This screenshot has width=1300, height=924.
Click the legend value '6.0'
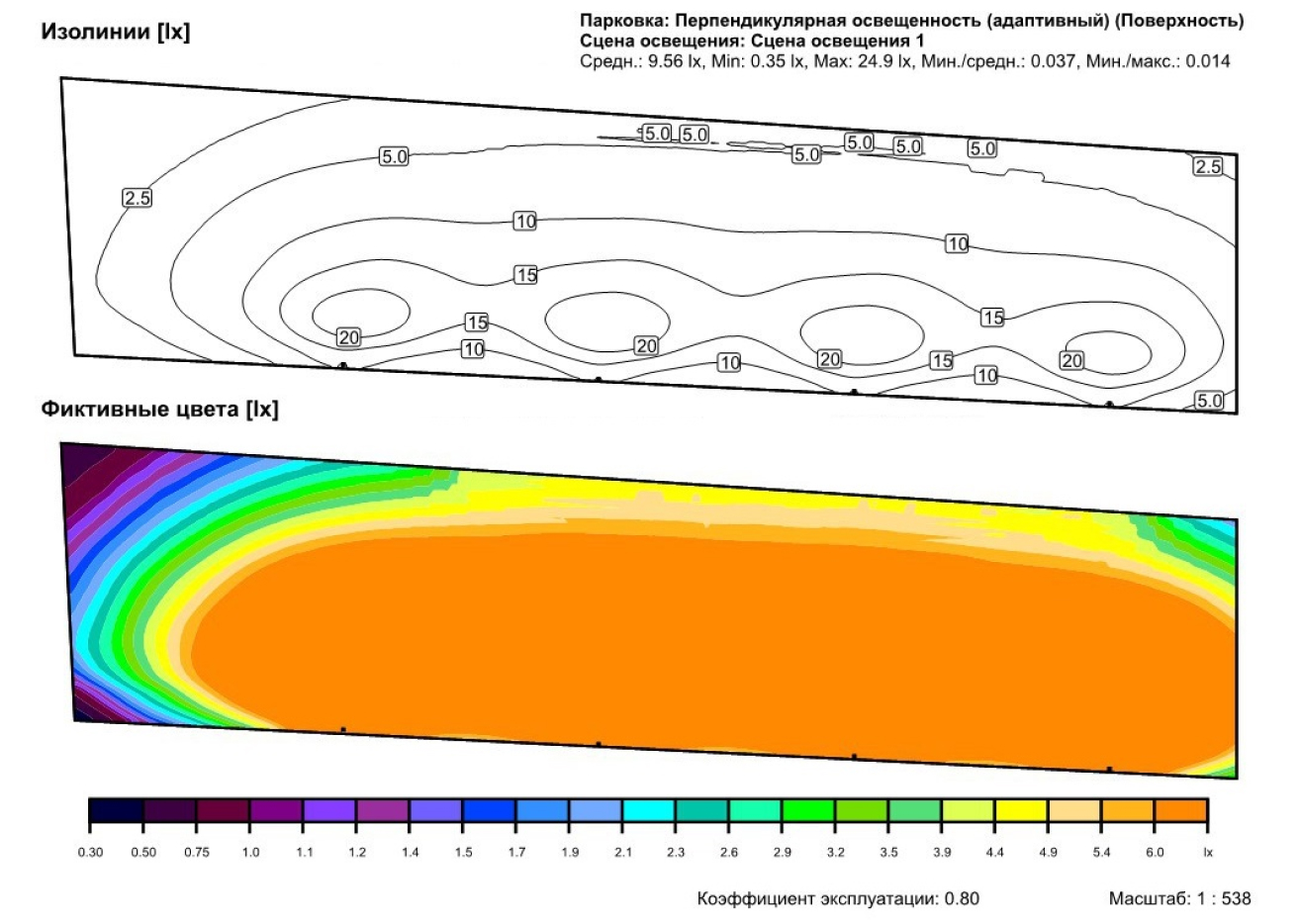(1155, 853)
